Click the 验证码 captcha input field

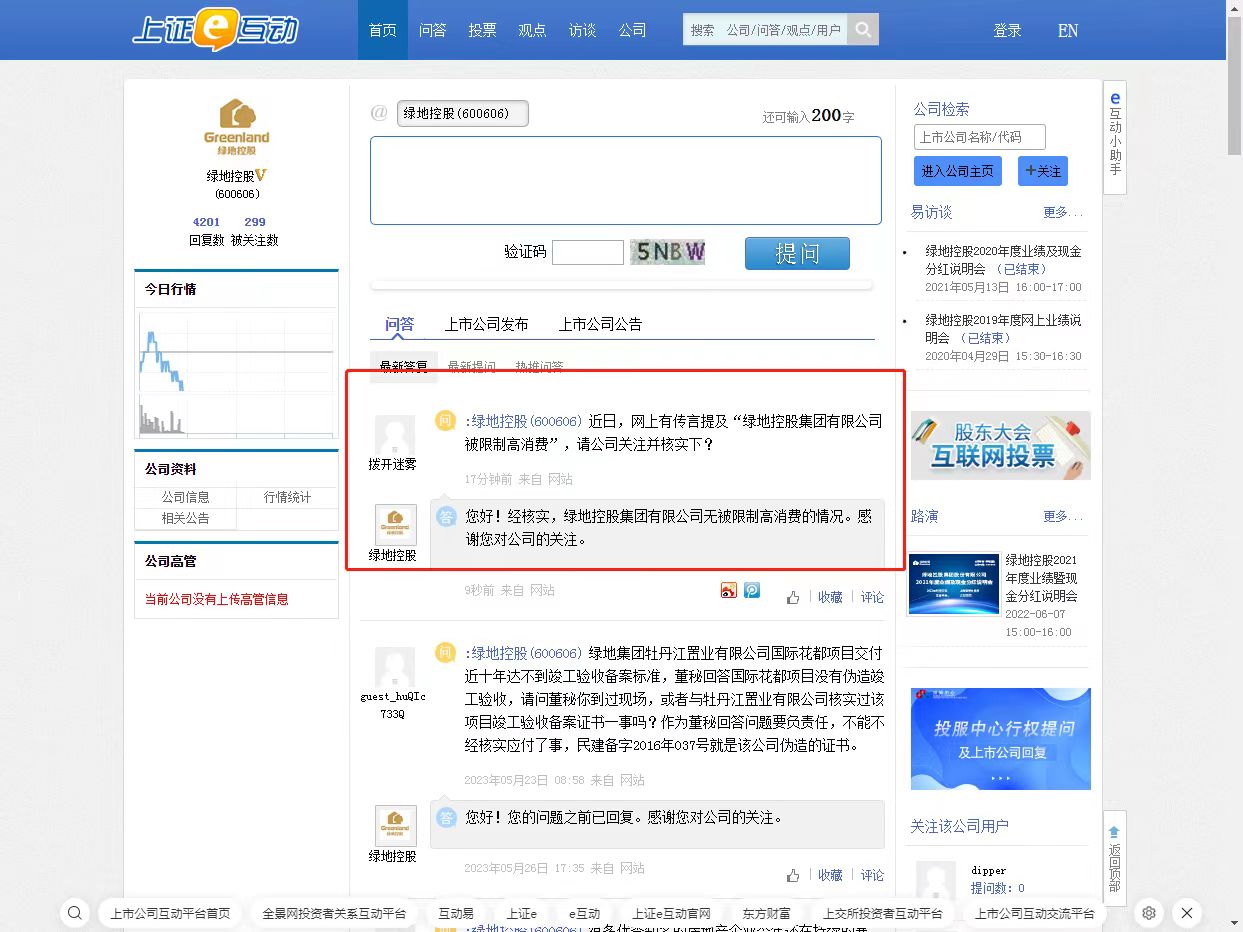point(588,252)
